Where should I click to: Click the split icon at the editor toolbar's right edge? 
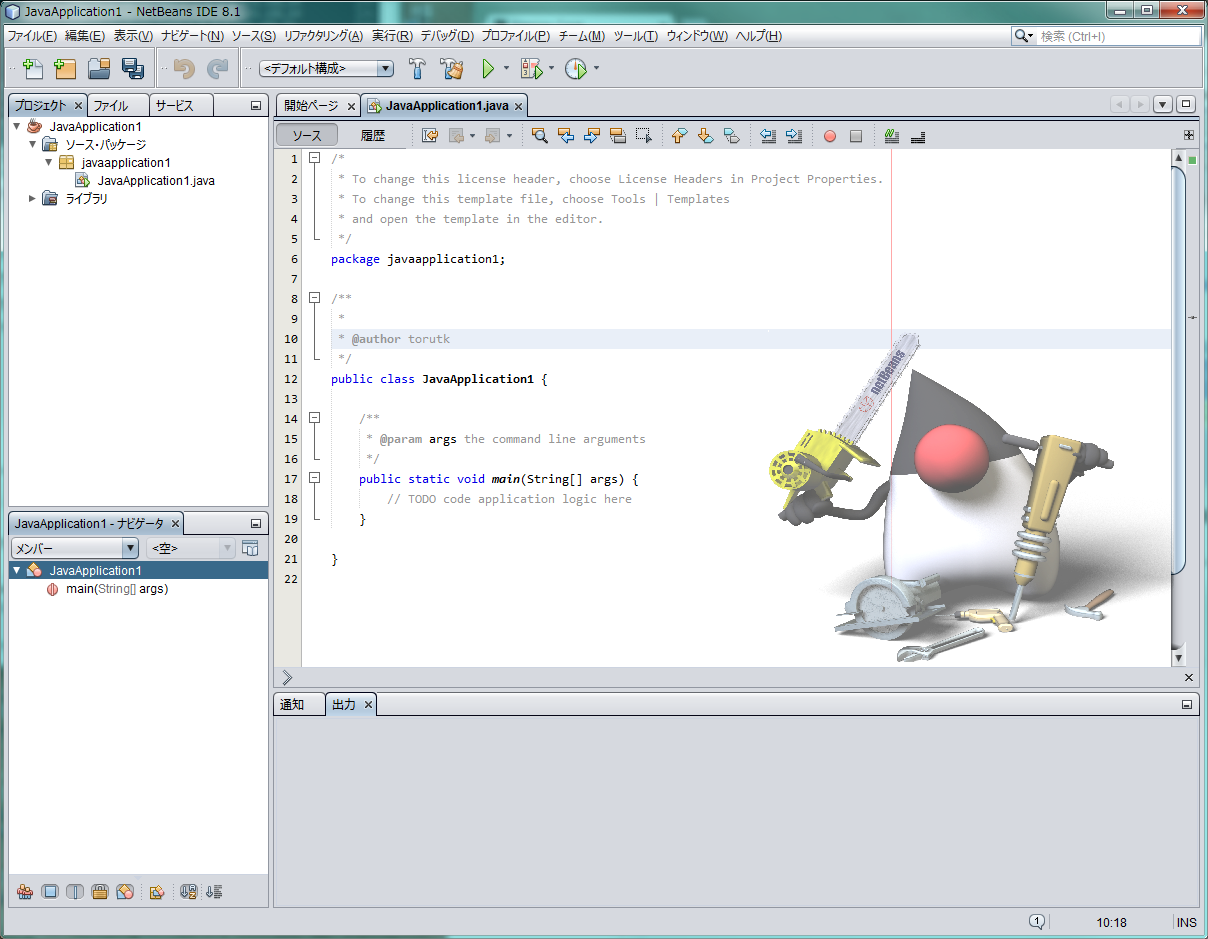1189,135
